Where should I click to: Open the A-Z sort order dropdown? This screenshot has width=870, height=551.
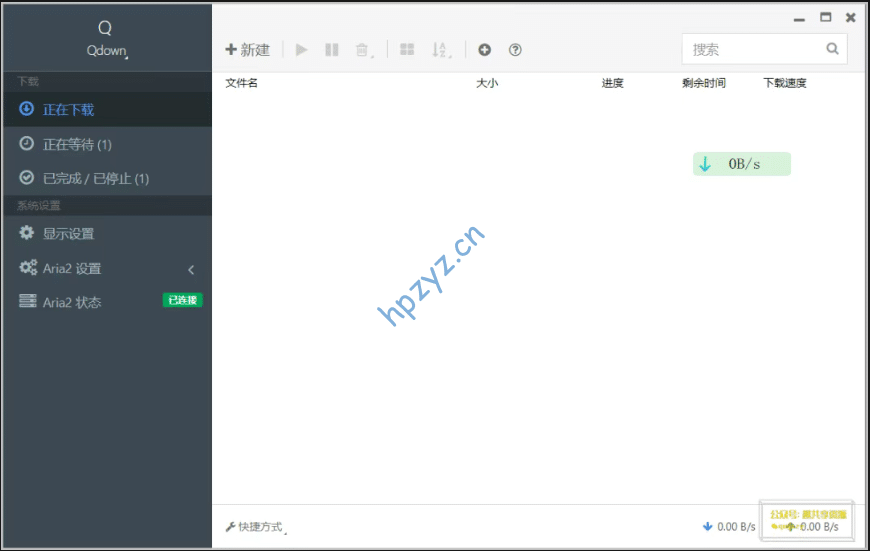[x=441, y=50]
